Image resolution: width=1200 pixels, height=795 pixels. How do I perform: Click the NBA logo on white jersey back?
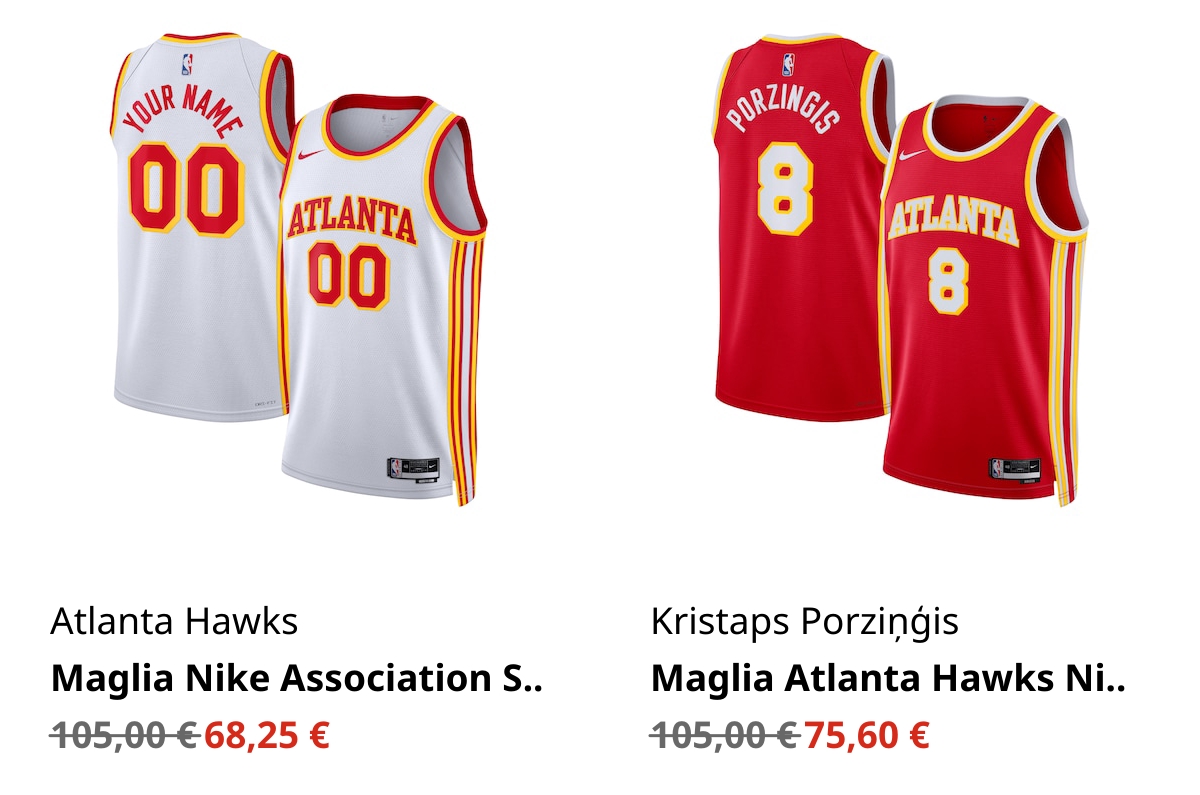click(x=187, y=66)
